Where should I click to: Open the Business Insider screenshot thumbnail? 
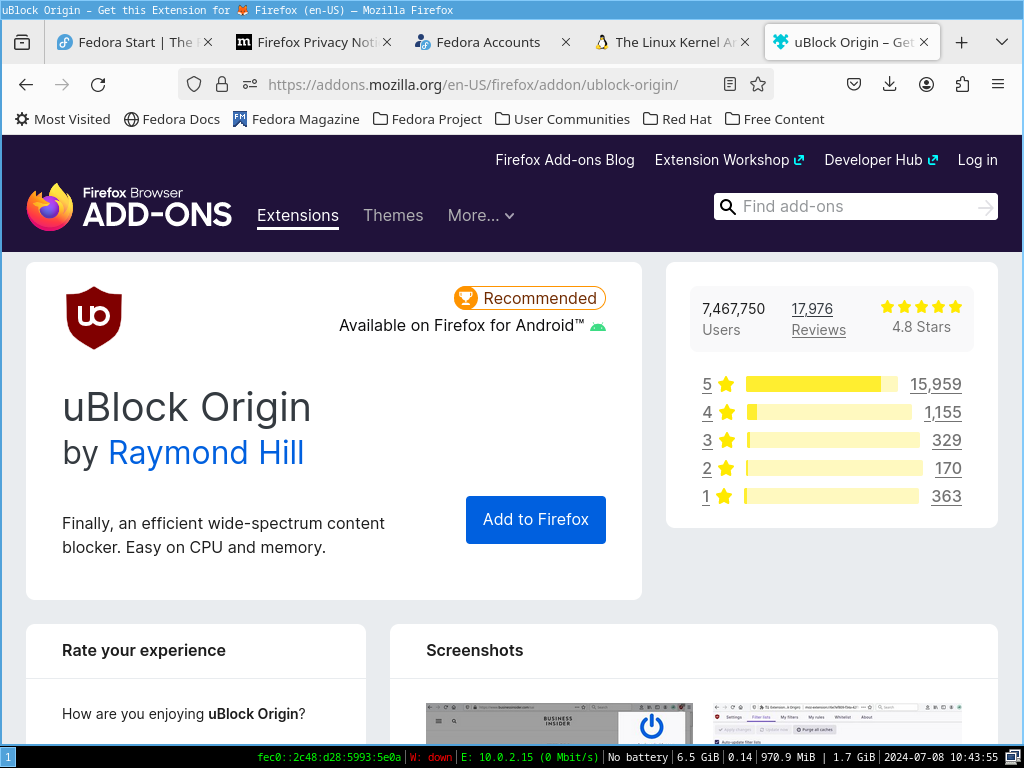click(559, 724)
